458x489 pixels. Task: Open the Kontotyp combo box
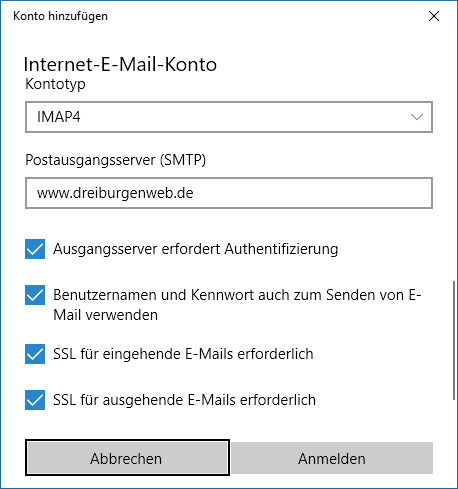[229, 117]
